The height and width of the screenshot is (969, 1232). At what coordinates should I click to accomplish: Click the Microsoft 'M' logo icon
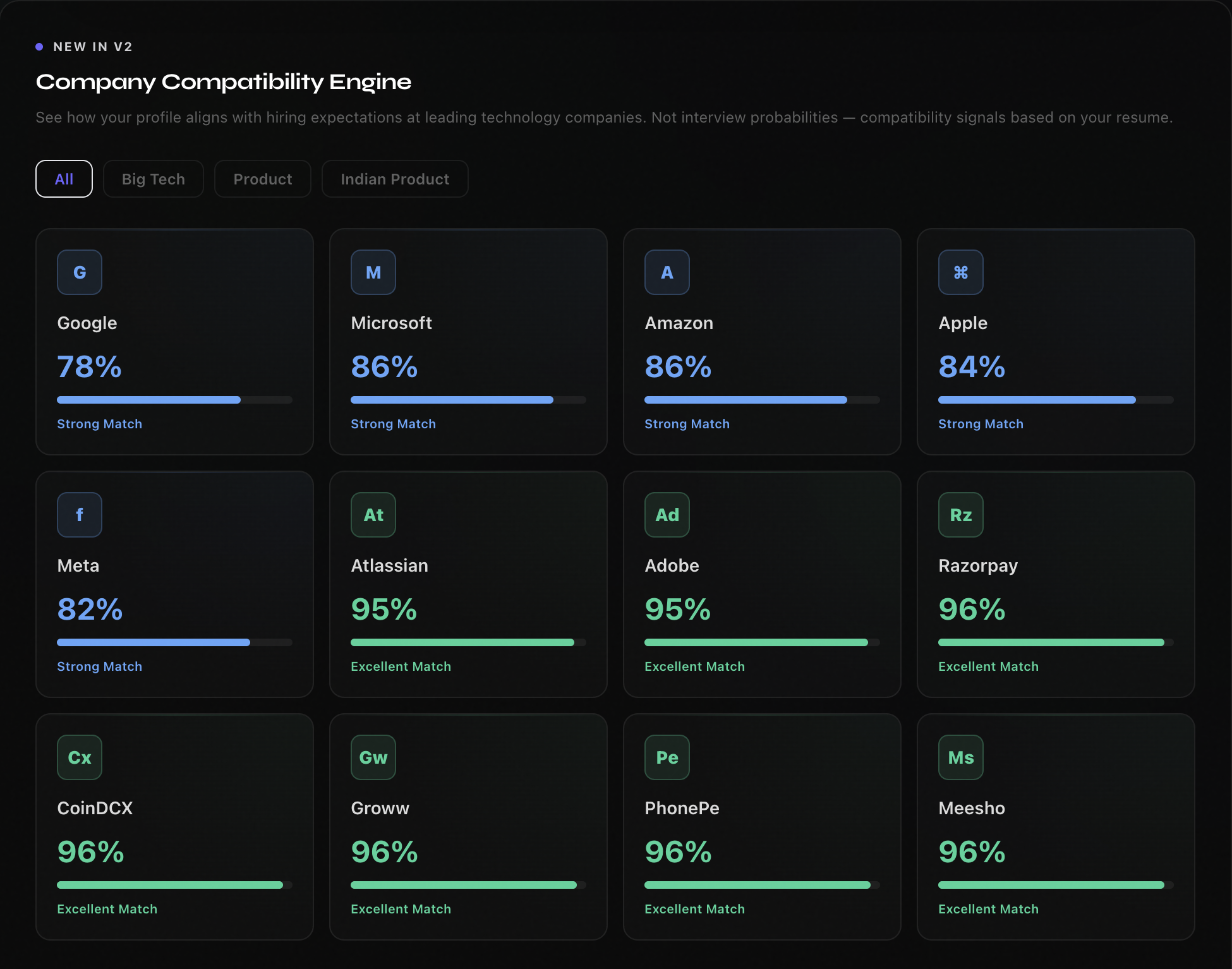click(x=373, y=272)
